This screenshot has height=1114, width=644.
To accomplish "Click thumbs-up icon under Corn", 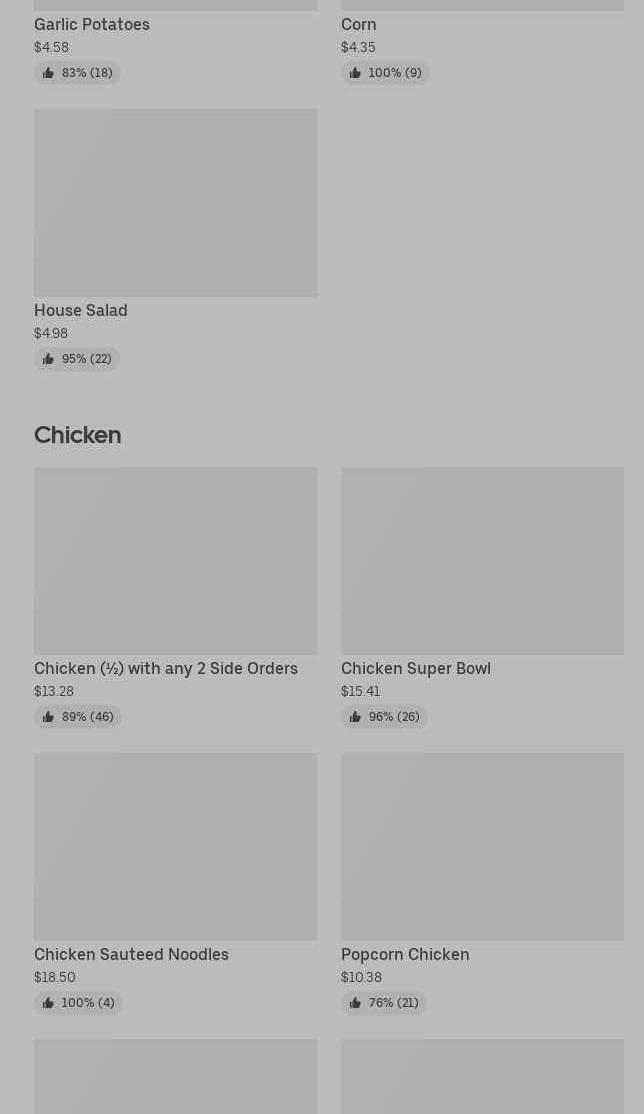I will (x=355, y=73).
